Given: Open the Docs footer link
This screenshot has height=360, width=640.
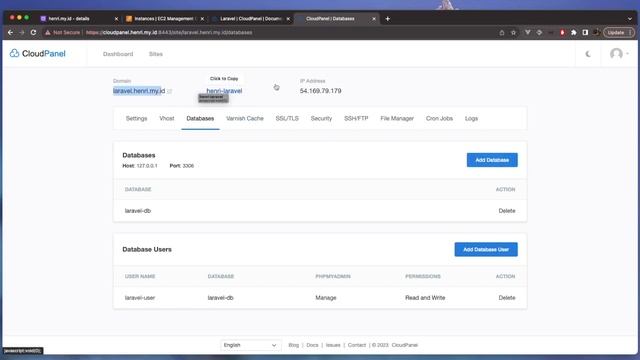Looking at the screenshot, I should [312, 345].
